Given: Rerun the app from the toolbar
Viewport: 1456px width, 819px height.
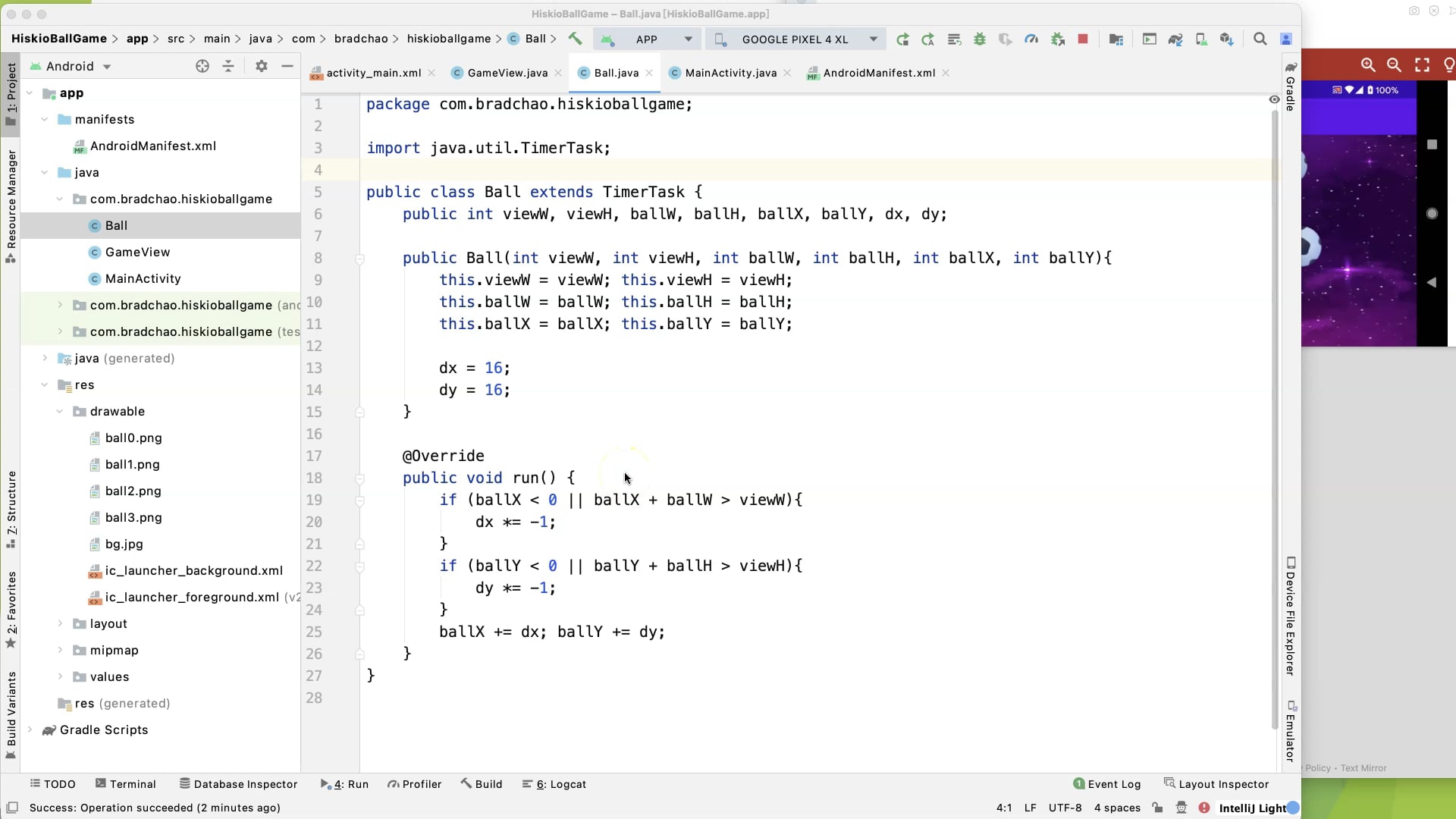Looking at the screenshot, I should (902, 39).
